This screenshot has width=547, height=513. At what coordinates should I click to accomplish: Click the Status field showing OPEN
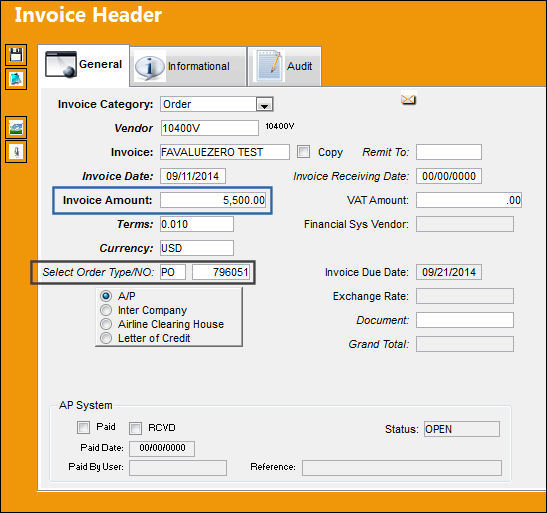point(462,429)
